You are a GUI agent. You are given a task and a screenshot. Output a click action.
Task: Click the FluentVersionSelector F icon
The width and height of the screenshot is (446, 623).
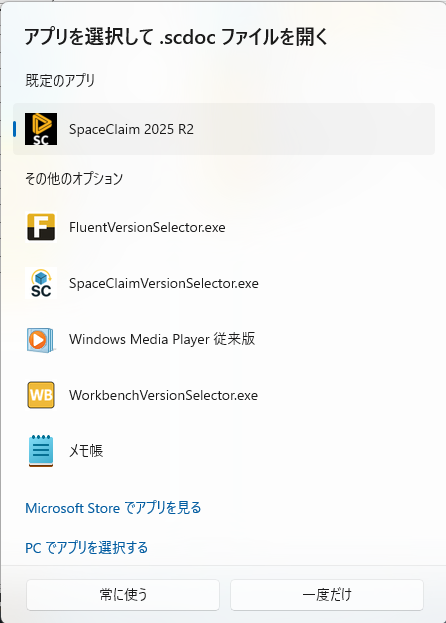(x=41, y=227)
